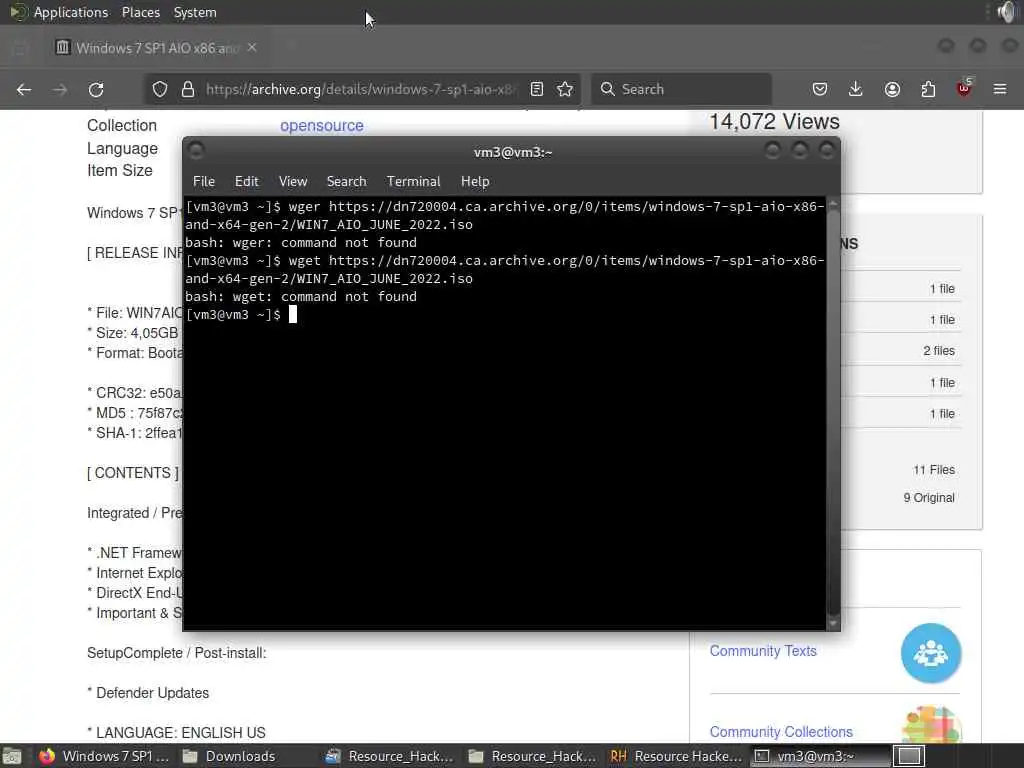Open terminal Help menu
The image size is (1024, 768).
click(475, 182)
